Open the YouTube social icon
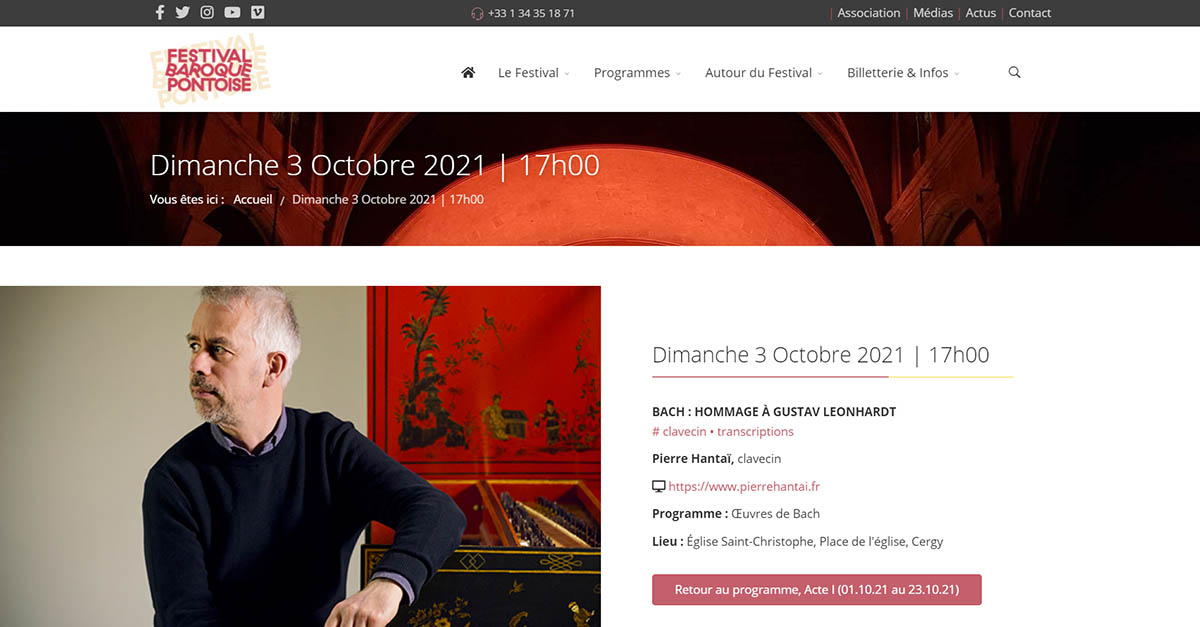 coord(232,13)
